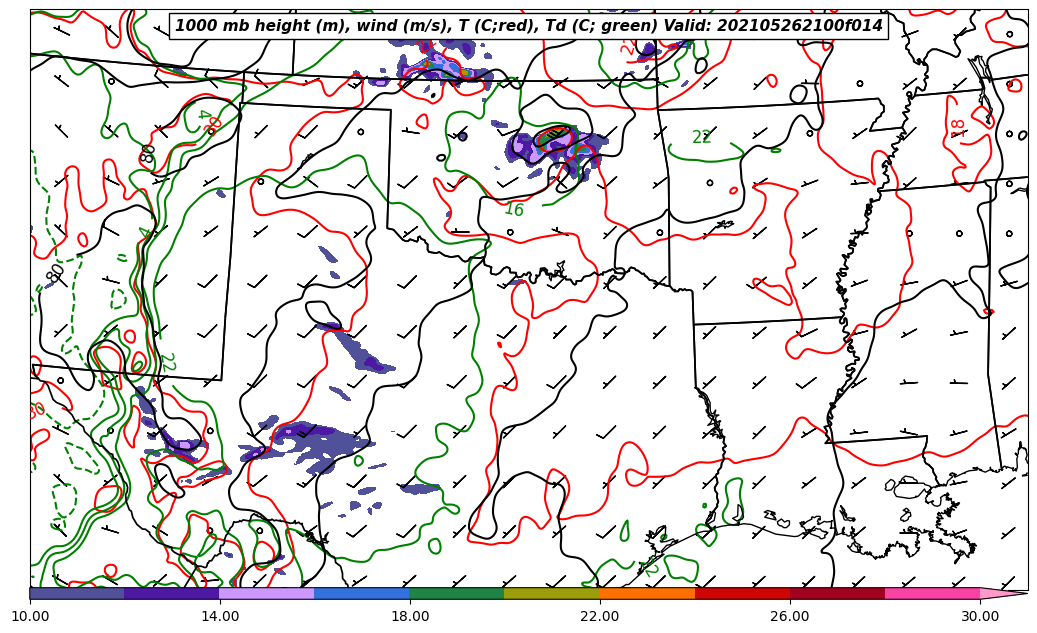Click the 10.00 colorbar tick label
The width and height of the screenshot is (1037, 633).
[30, 616]
